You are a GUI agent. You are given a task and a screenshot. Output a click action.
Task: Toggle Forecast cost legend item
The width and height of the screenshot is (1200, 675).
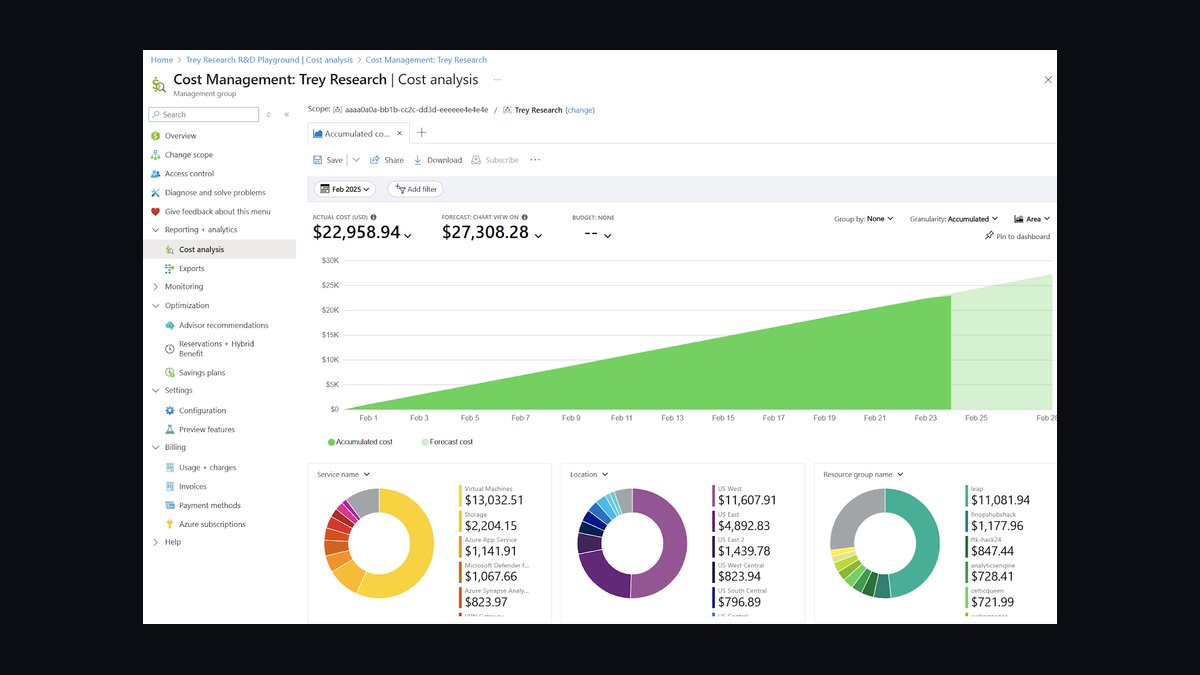coord(447,442)
